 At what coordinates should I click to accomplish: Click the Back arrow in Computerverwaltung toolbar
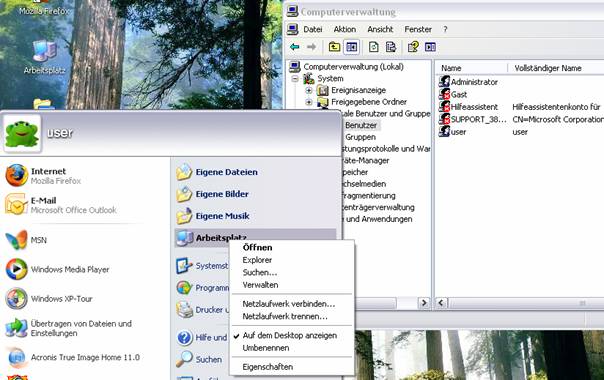pyautogui.click(x=295, y=47)
